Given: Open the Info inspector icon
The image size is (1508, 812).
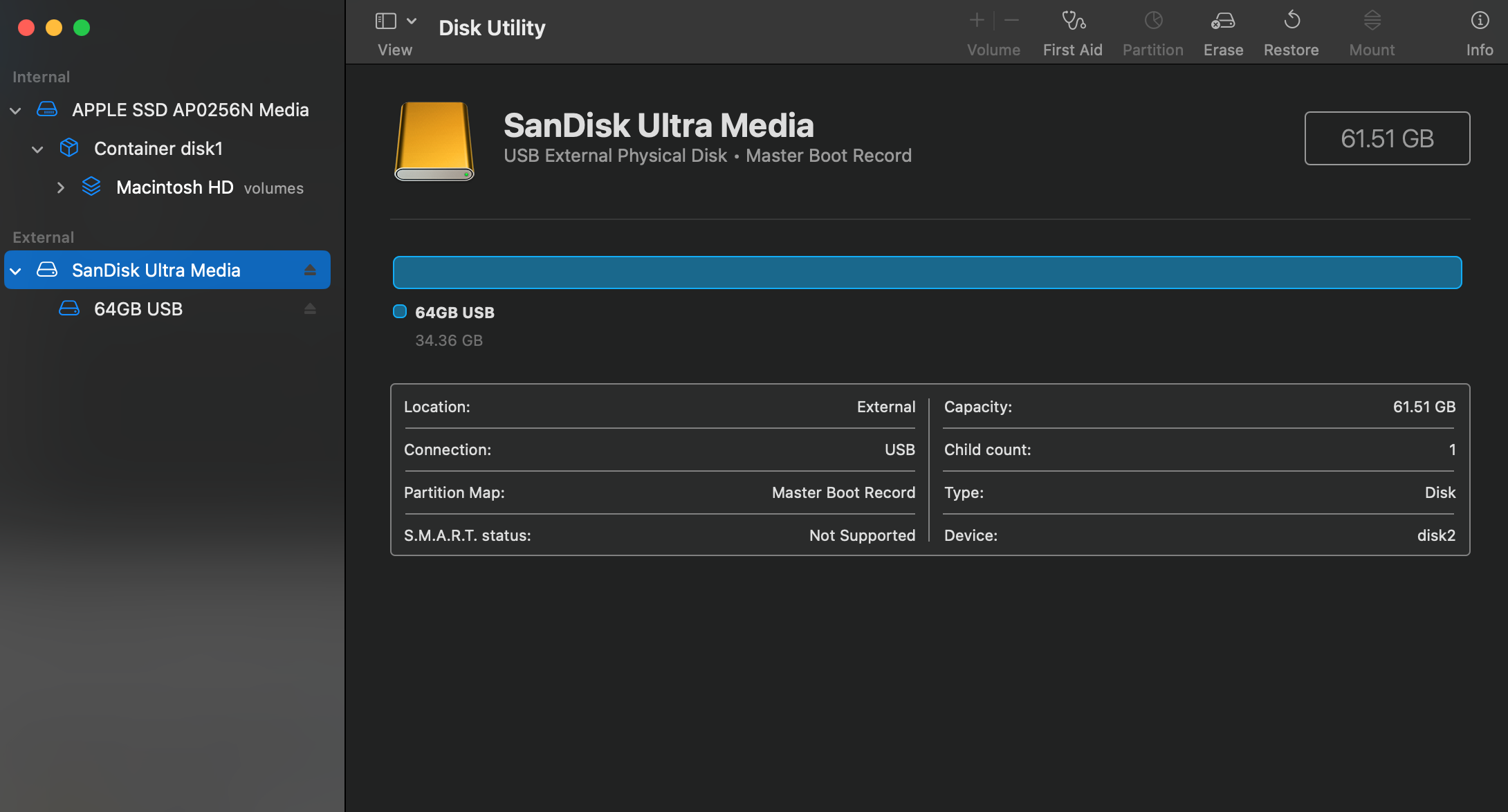Looking at the screenshot, I should tap(1479, 21).
